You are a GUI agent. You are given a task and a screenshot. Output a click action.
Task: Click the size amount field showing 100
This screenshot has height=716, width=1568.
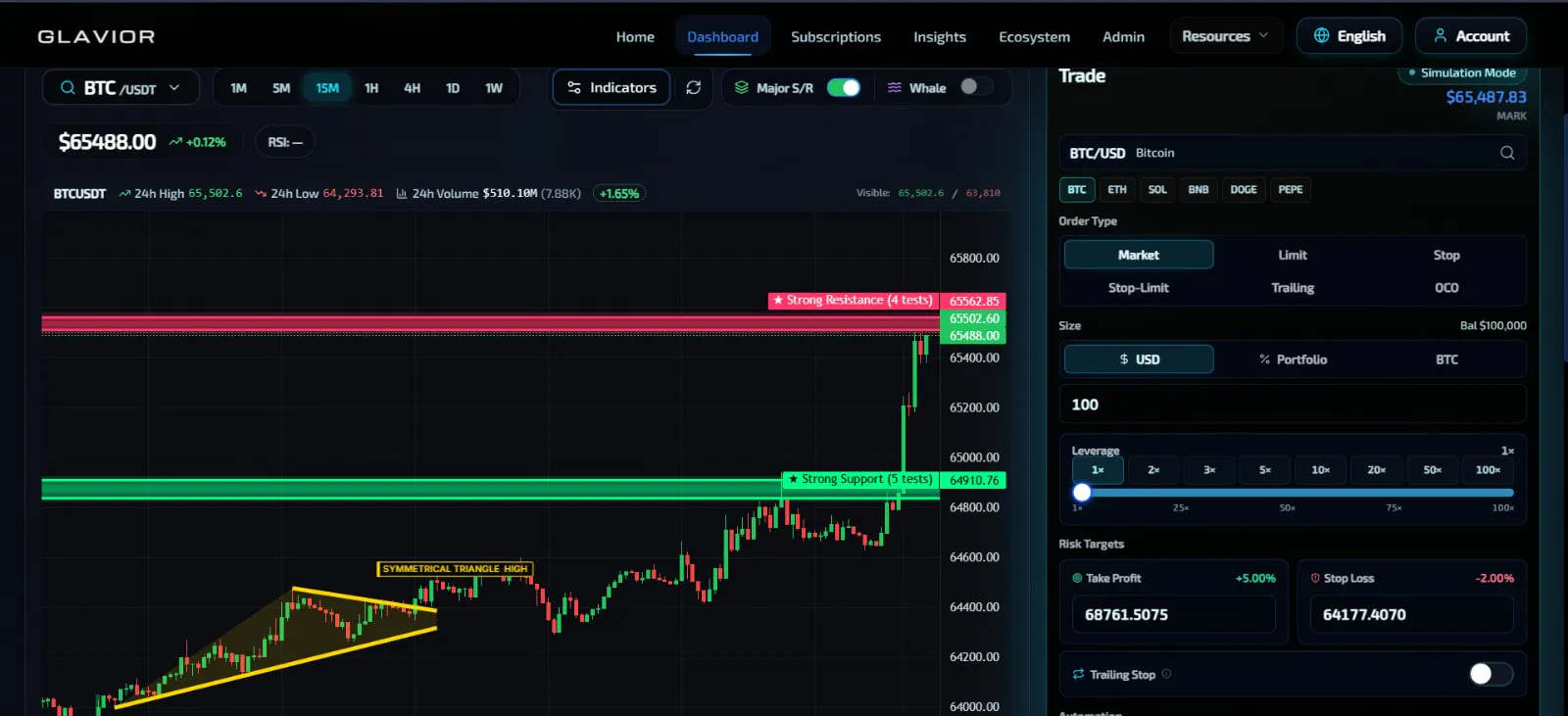tap(1293, 405)
